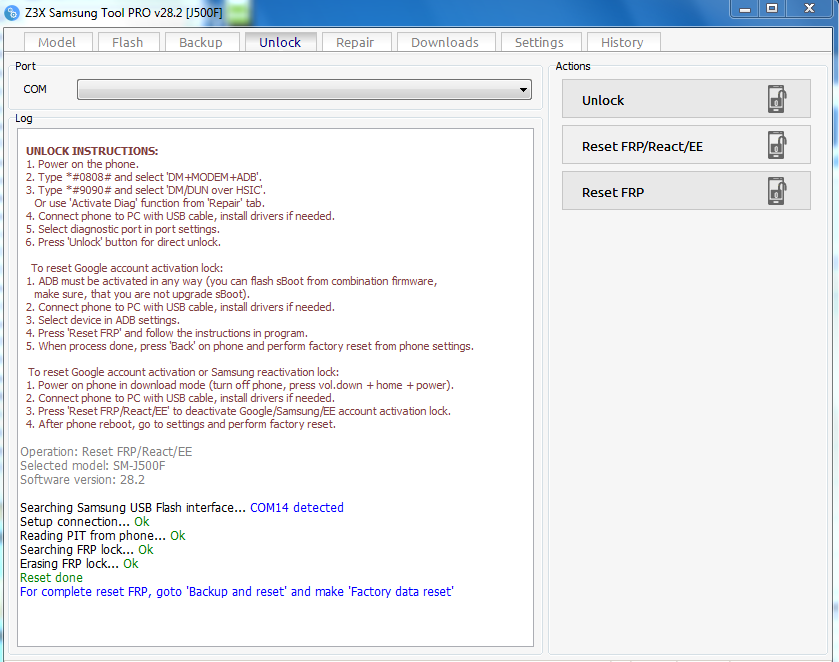
Task: Click 'Software version: 28.2' log line
Action: tap(82, 480)
